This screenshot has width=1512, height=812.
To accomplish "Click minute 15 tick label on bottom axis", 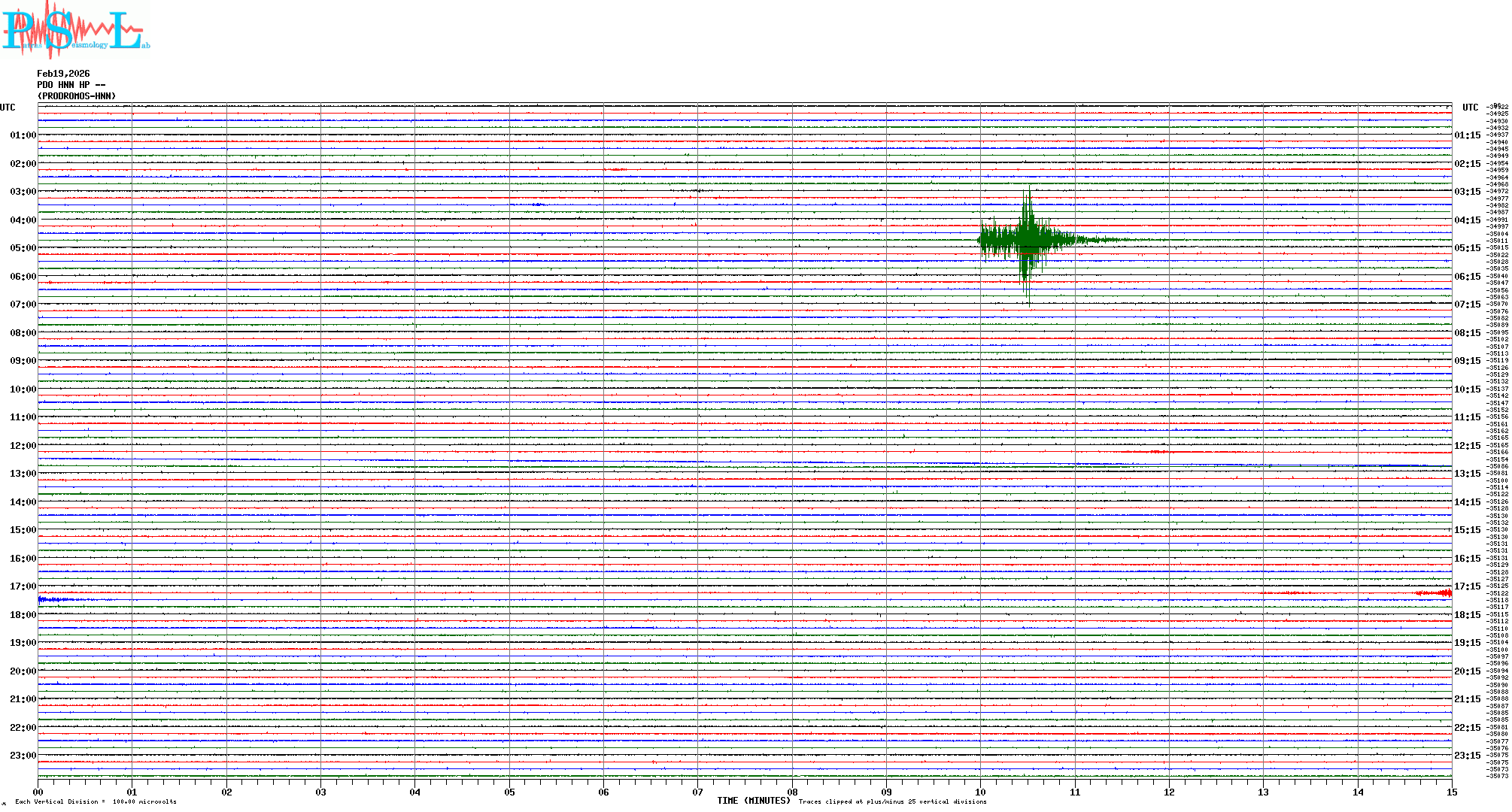I will point(1451,792).
